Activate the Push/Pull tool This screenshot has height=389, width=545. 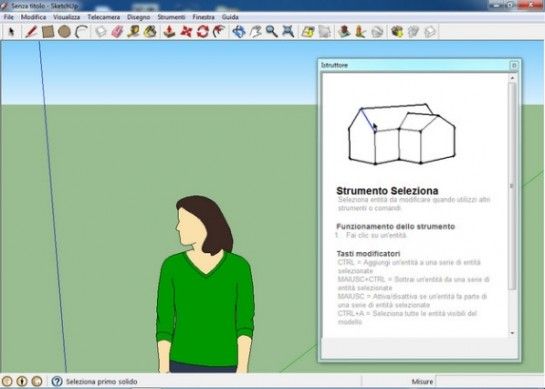(x=169, y=32)
